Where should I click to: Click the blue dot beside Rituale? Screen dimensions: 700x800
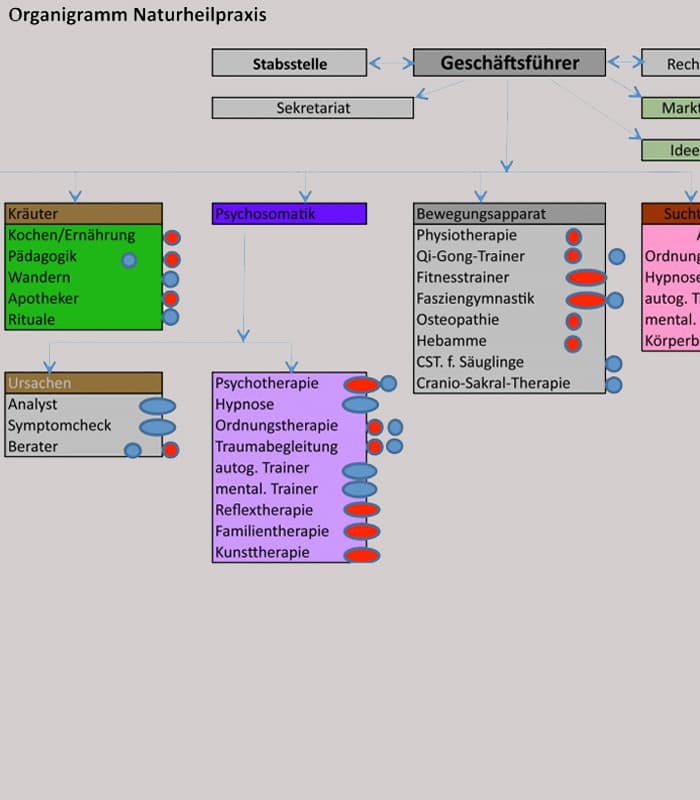(171, 317)
